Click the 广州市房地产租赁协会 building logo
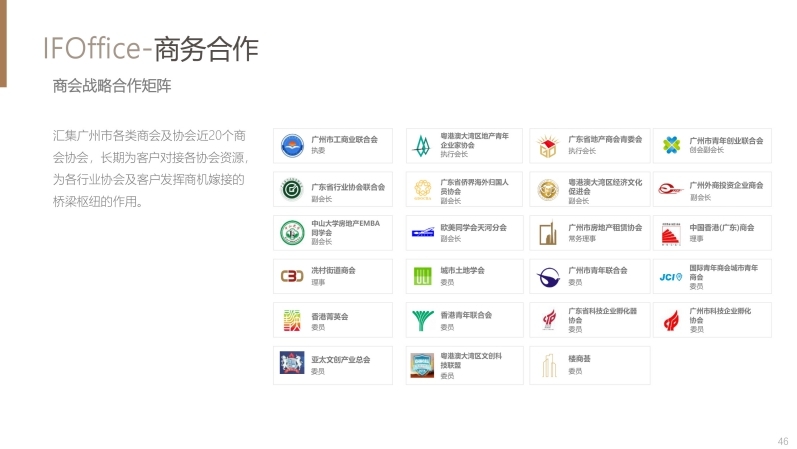797x449 pixels. tap(548, 233)
